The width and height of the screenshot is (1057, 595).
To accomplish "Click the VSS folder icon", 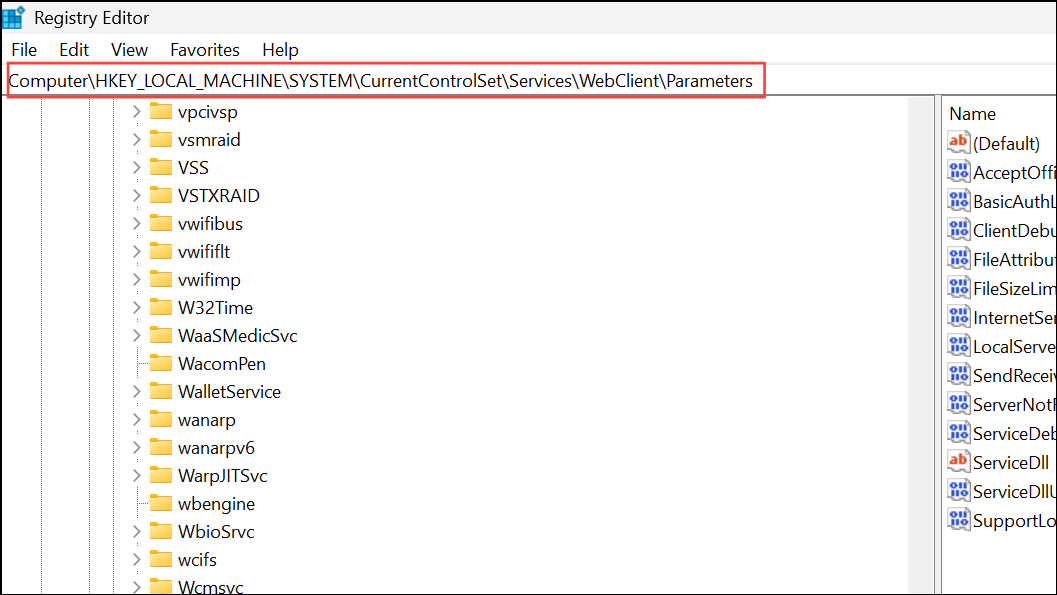I will point(161,168).
